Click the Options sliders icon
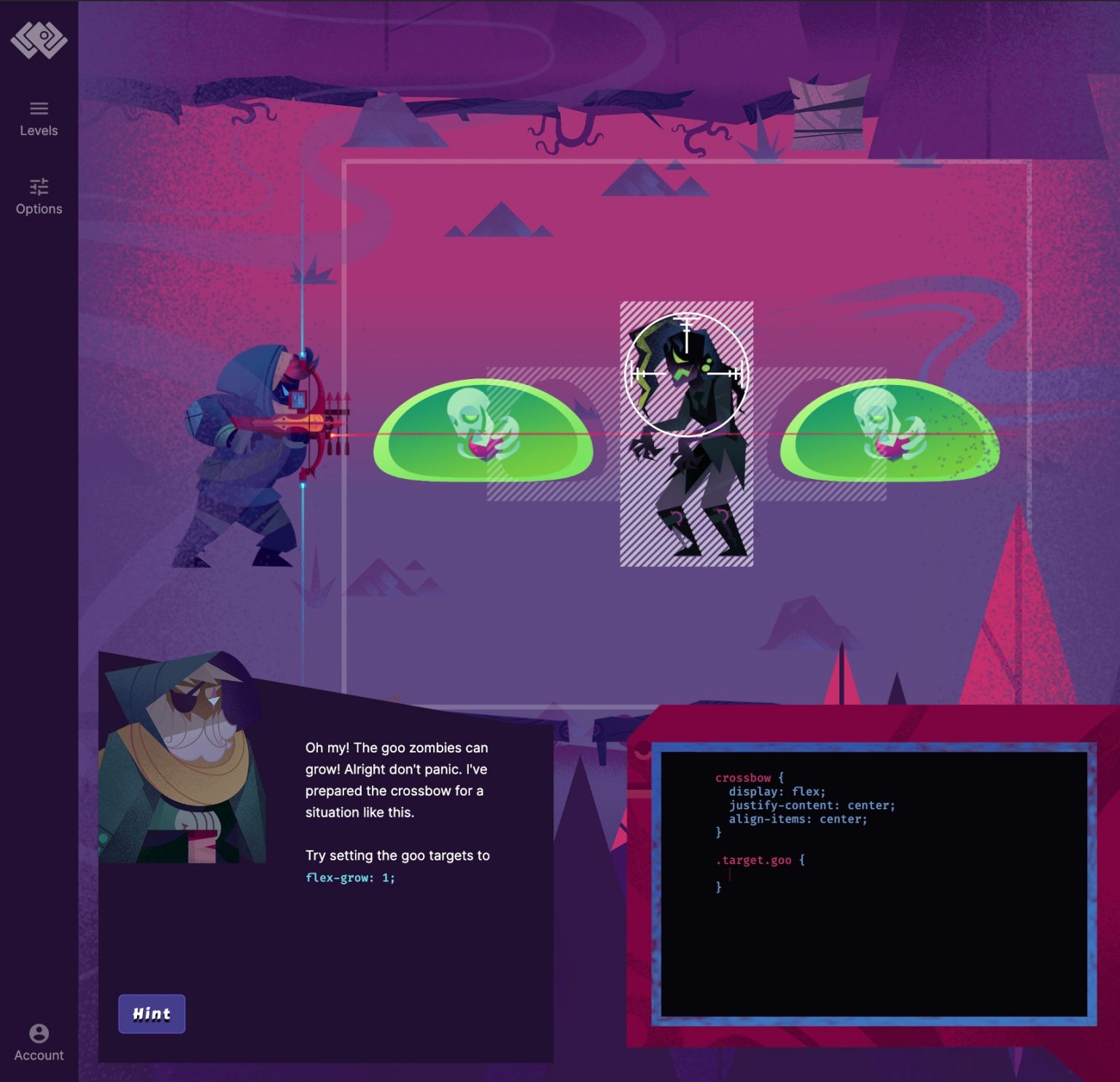Screen dimensions: 1120x1082 39,187
